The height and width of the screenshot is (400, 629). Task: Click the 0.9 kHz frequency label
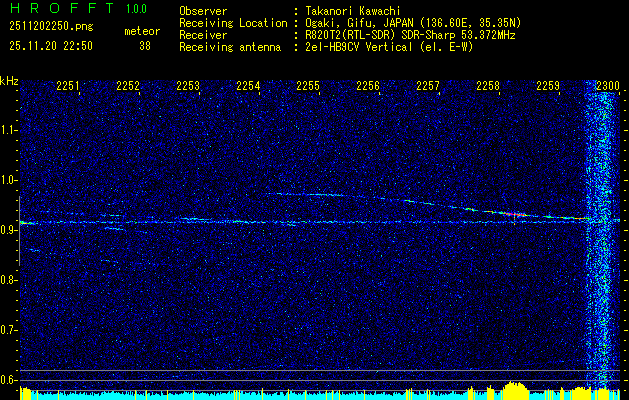(9, 230)
